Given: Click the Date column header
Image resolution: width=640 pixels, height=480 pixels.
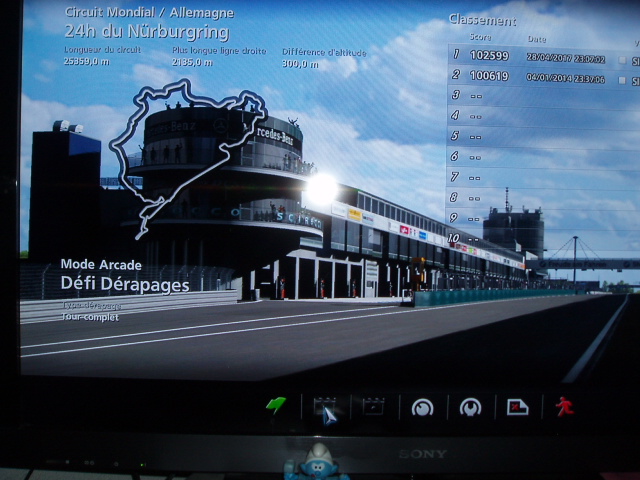Looking at the screenshot, I should coord(537,38).
